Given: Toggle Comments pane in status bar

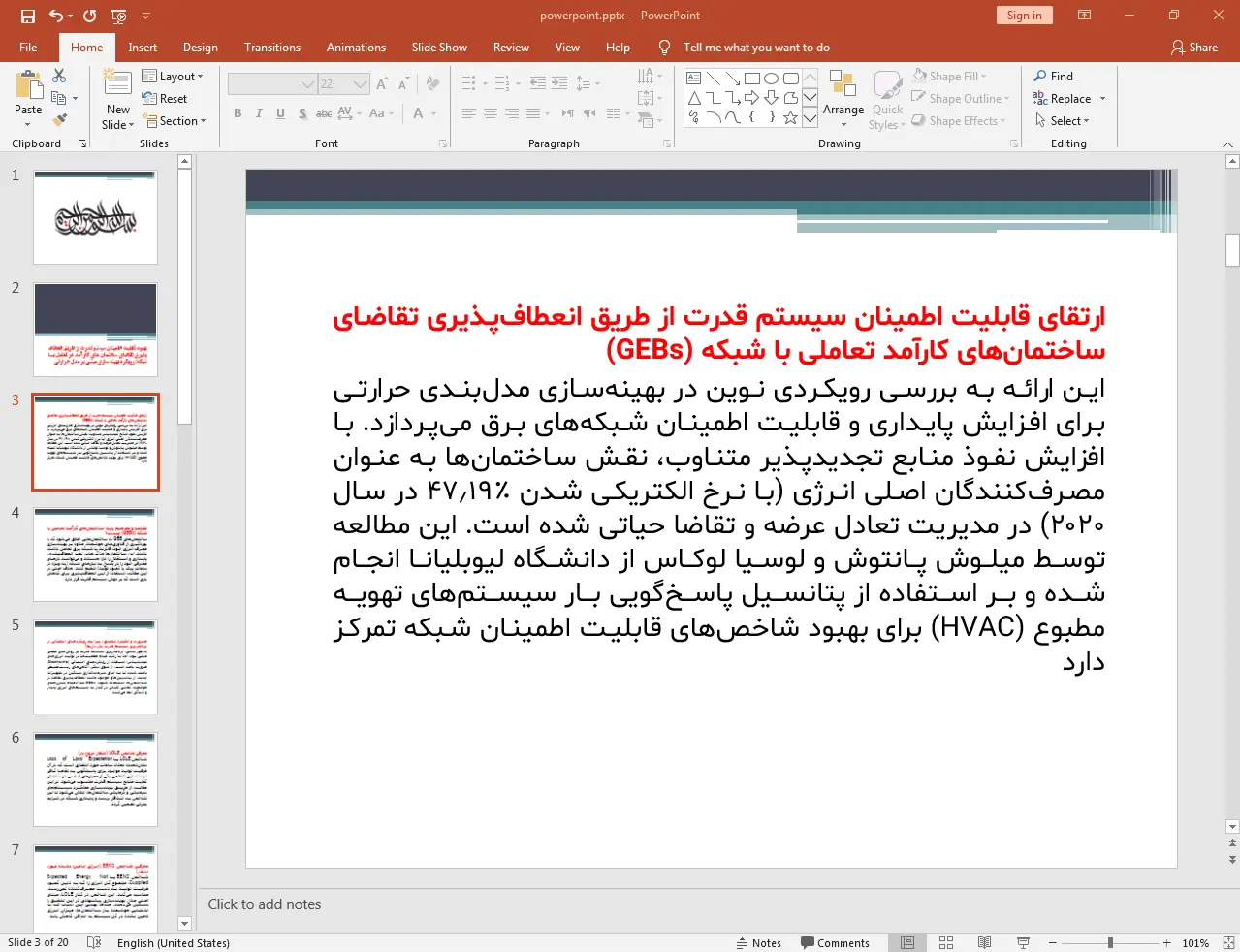Looking at the screenshot, I should click(835, 942).
